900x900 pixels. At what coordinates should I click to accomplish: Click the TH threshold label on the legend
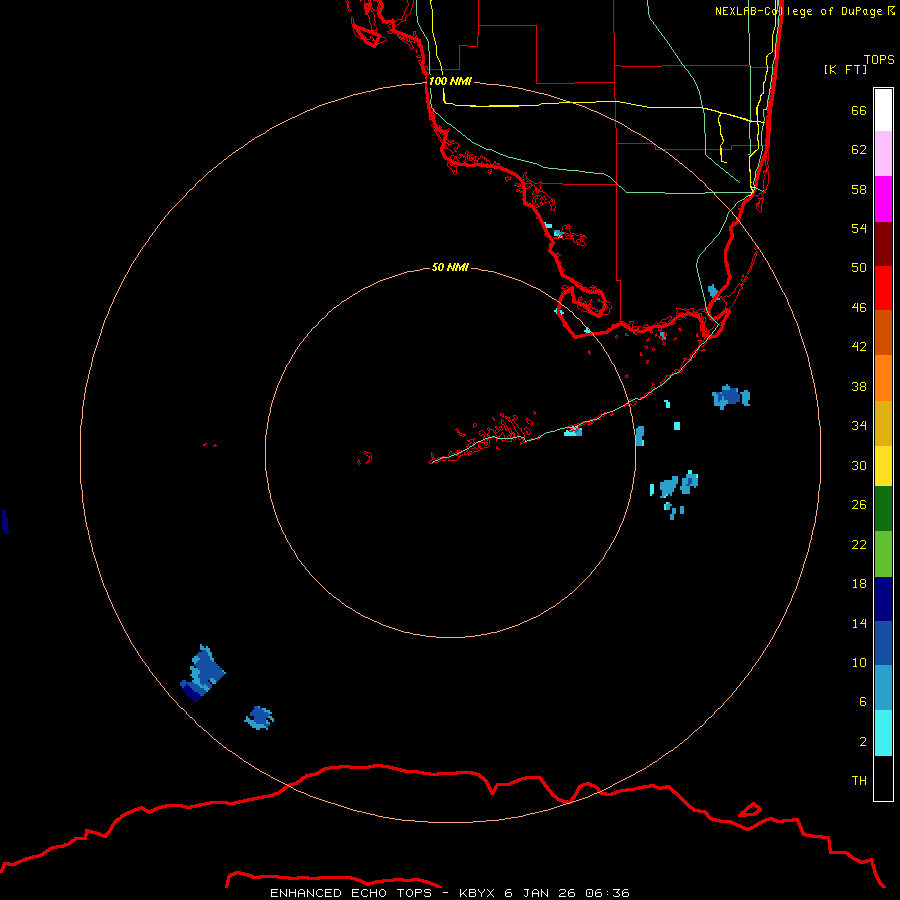[x=859, y=781]
